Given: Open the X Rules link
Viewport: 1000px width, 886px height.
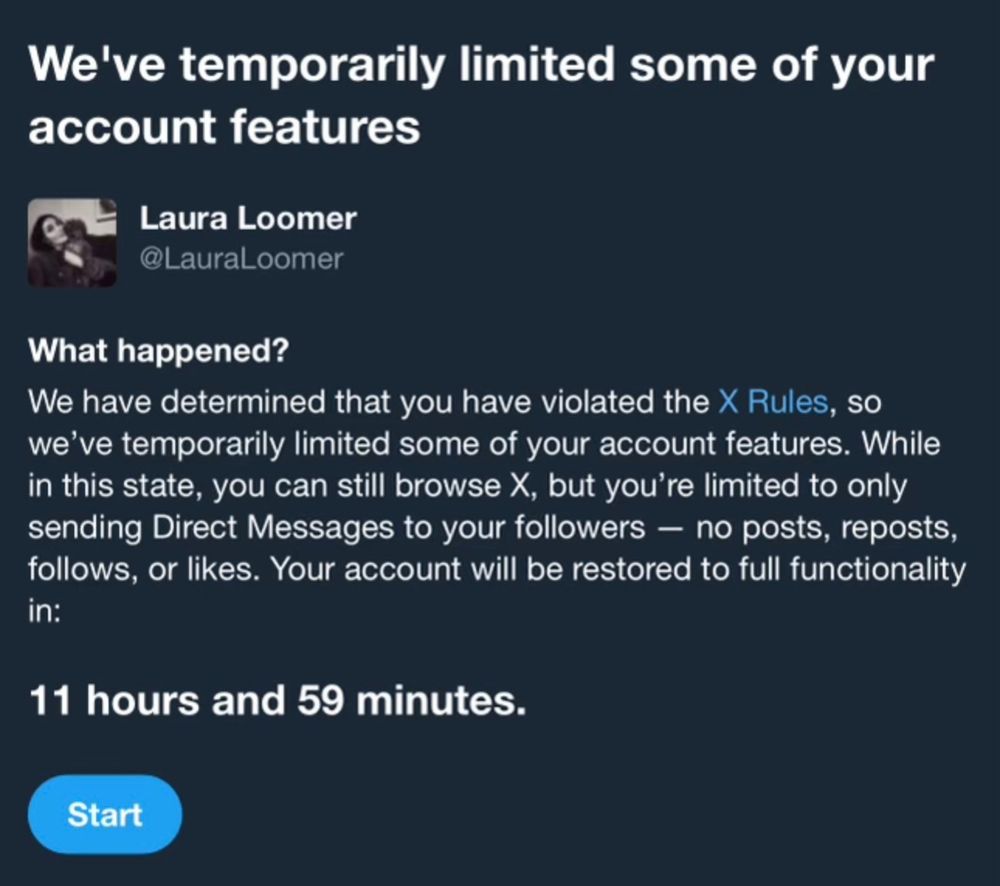Looking at the screenshot, I should [773, 402].
